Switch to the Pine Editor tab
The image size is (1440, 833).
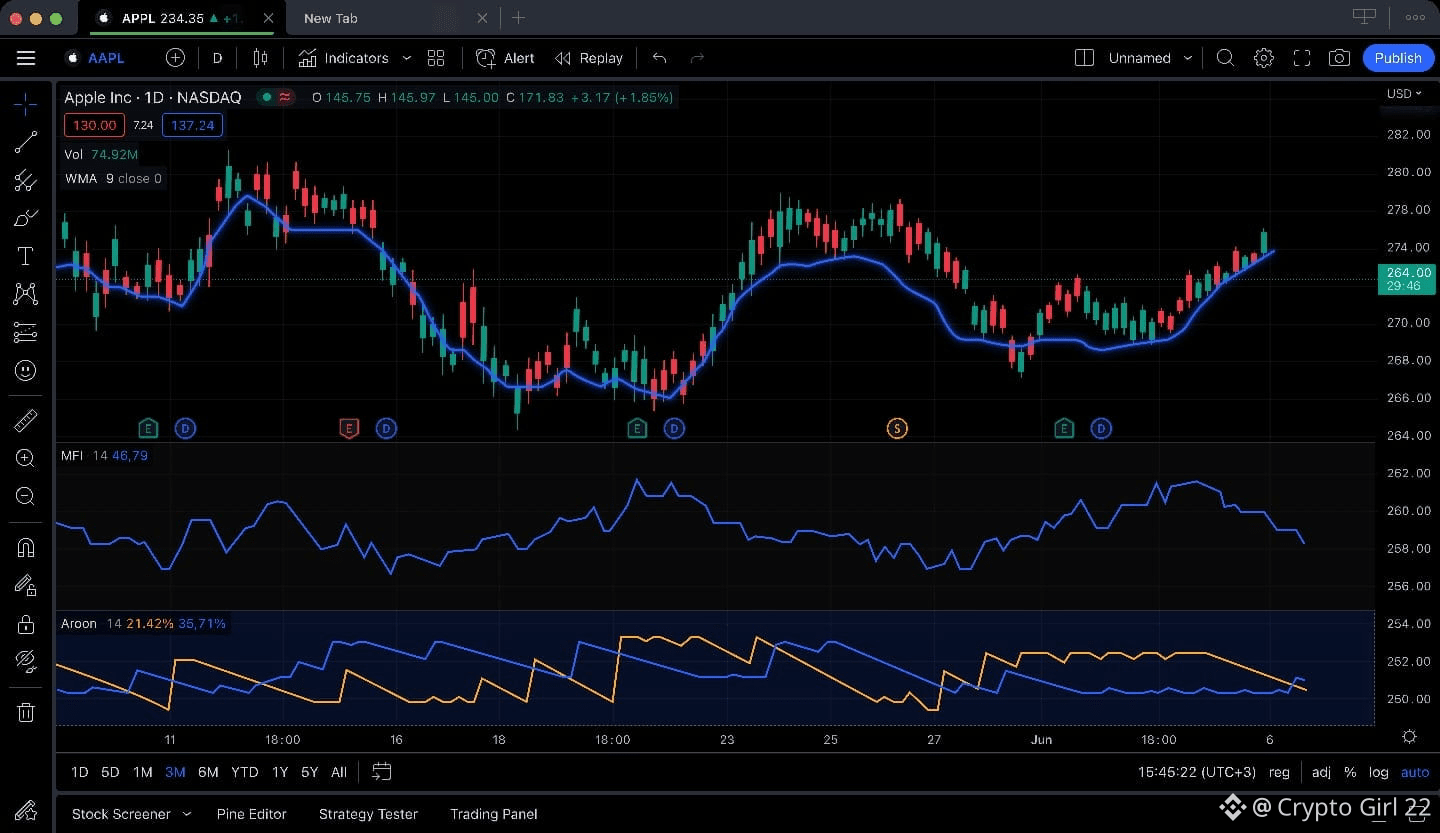point(252,814)
